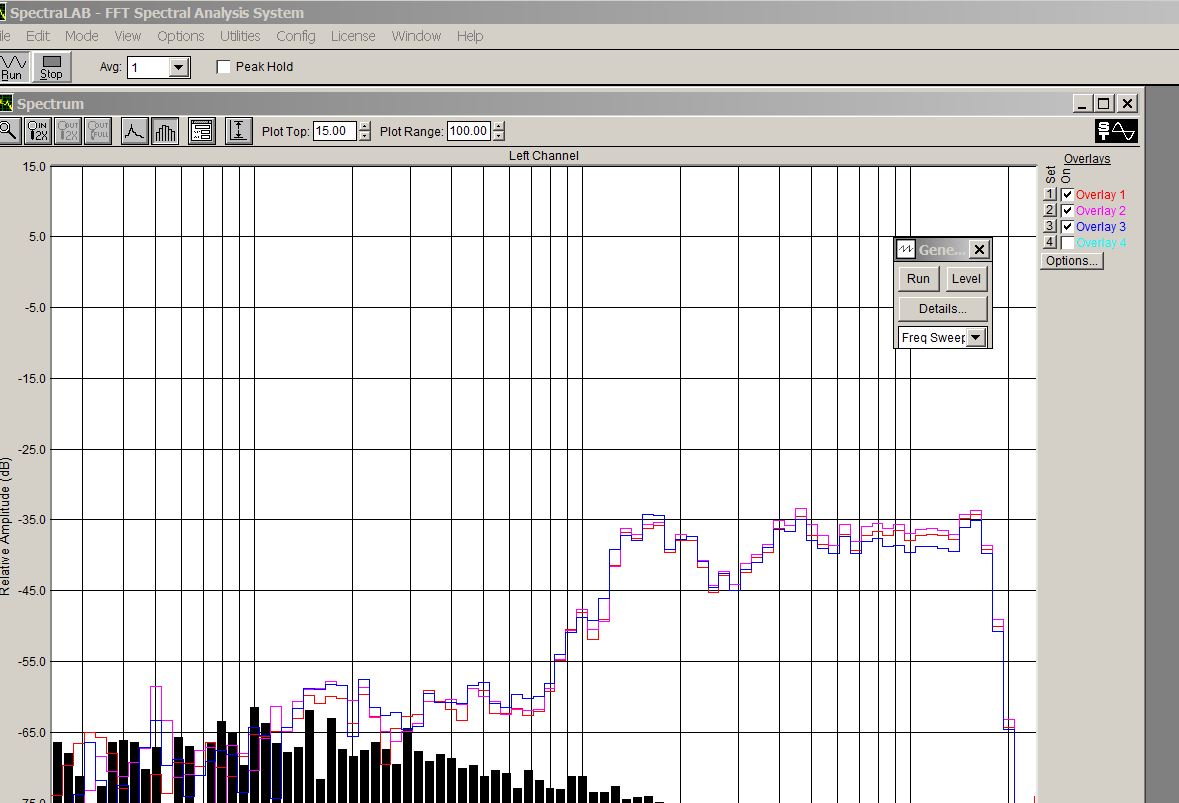The height and width of the screenshot is (803, 1179).
Task: Enable Overlay 4 checkbox
Action: pos(1067,243)
